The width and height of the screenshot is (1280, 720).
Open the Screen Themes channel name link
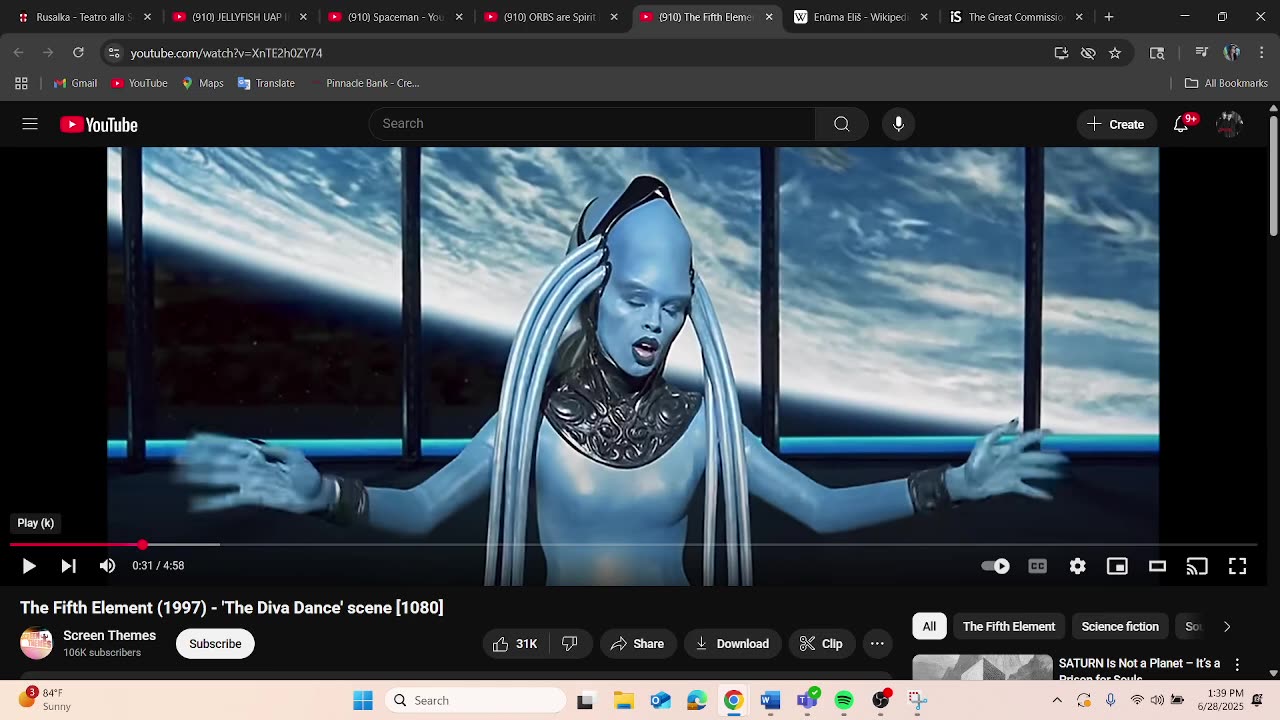[x=109, y=636]
